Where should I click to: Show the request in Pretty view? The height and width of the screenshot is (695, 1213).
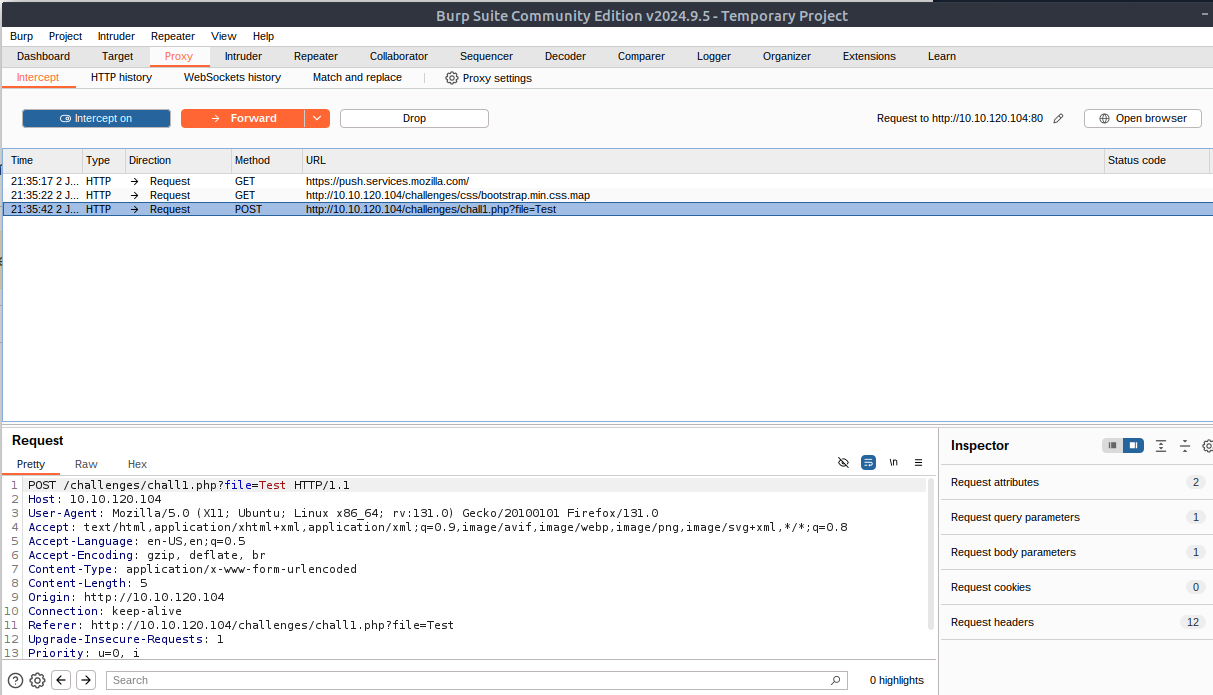click(31, 464)
